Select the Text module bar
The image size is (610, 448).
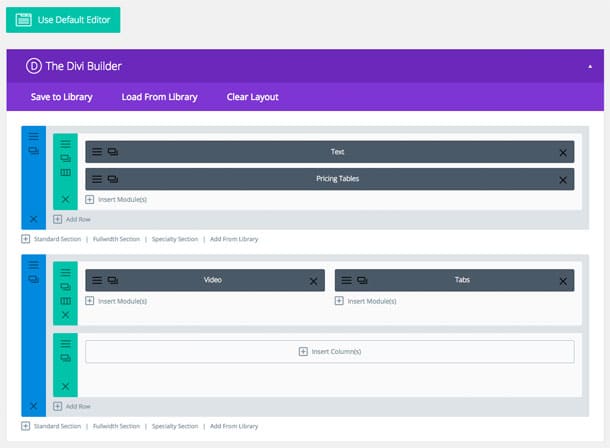click(330, 152)
